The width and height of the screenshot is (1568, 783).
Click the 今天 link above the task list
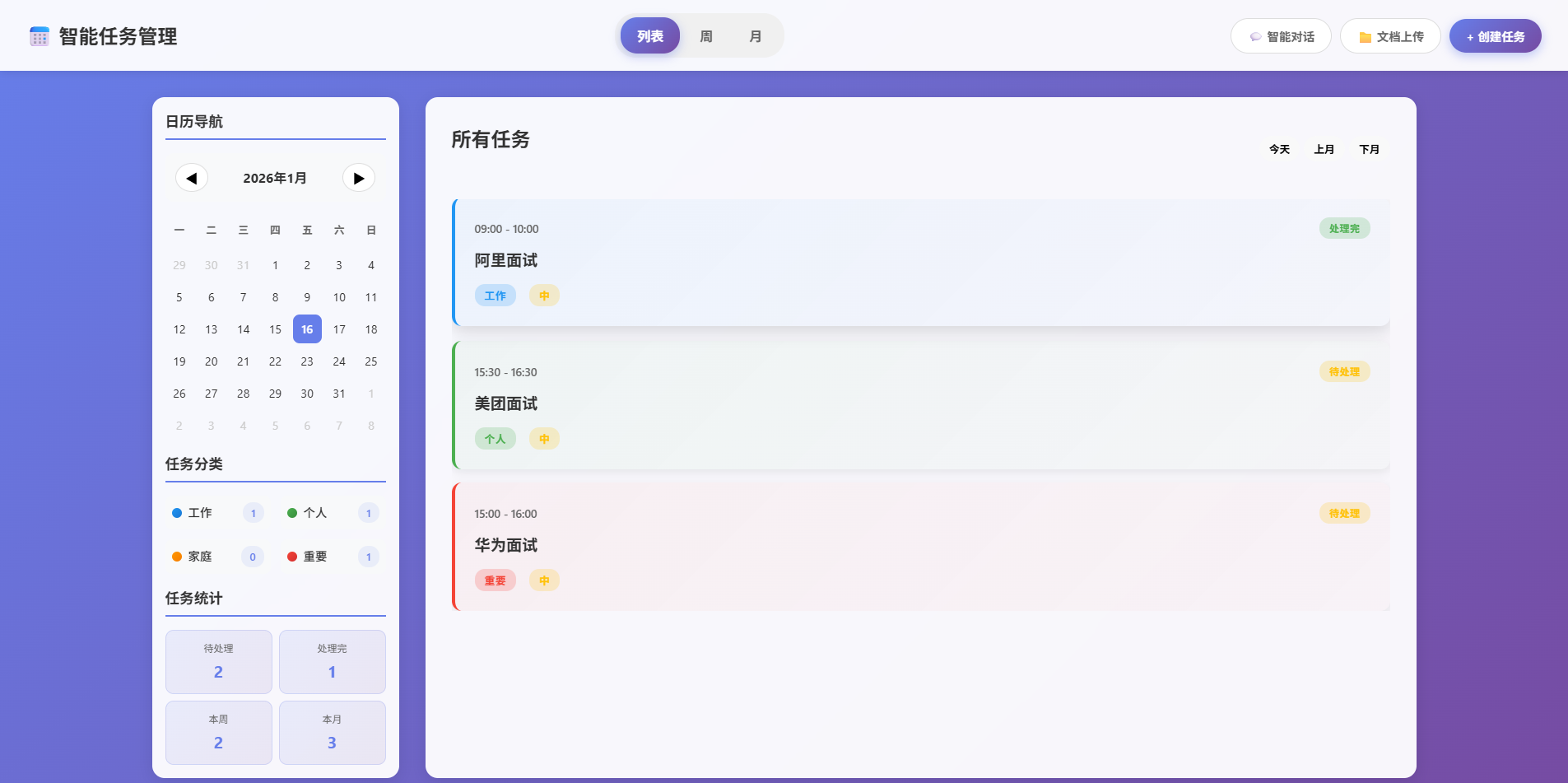point(1278,149)
